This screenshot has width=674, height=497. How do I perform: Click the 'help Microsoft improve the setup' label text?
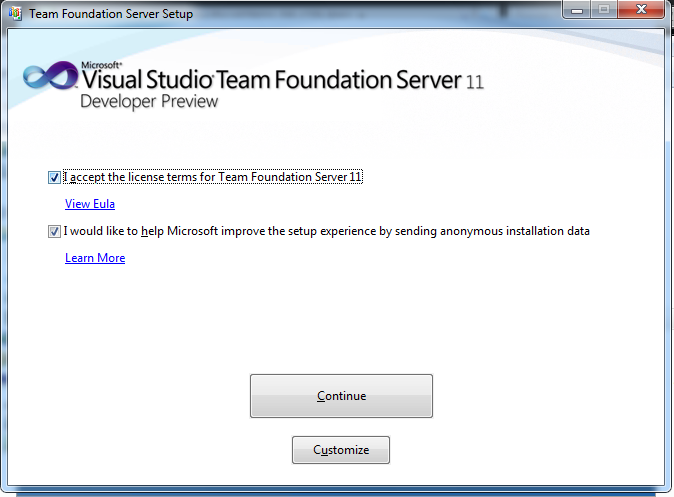pos(326,231)
